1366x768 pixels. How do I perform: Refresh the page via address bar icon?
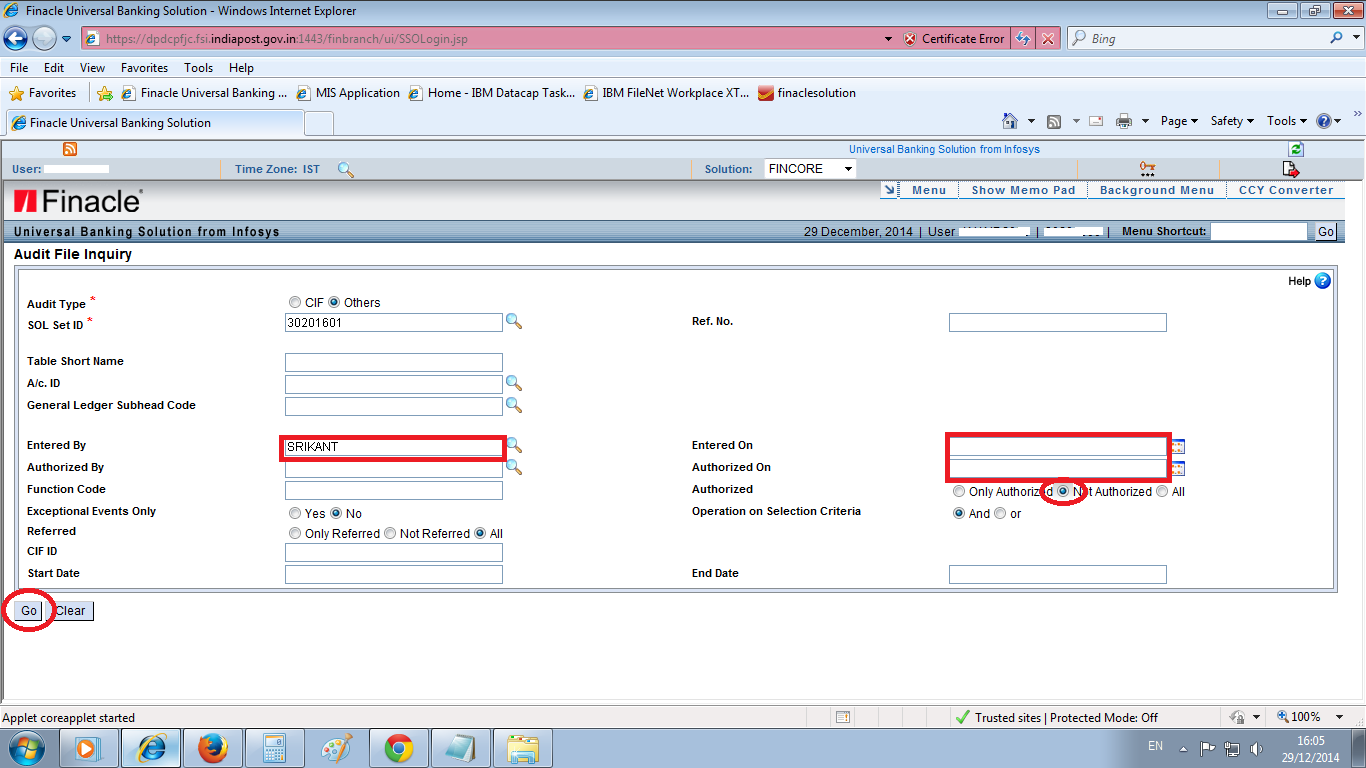click(1023, 39)
